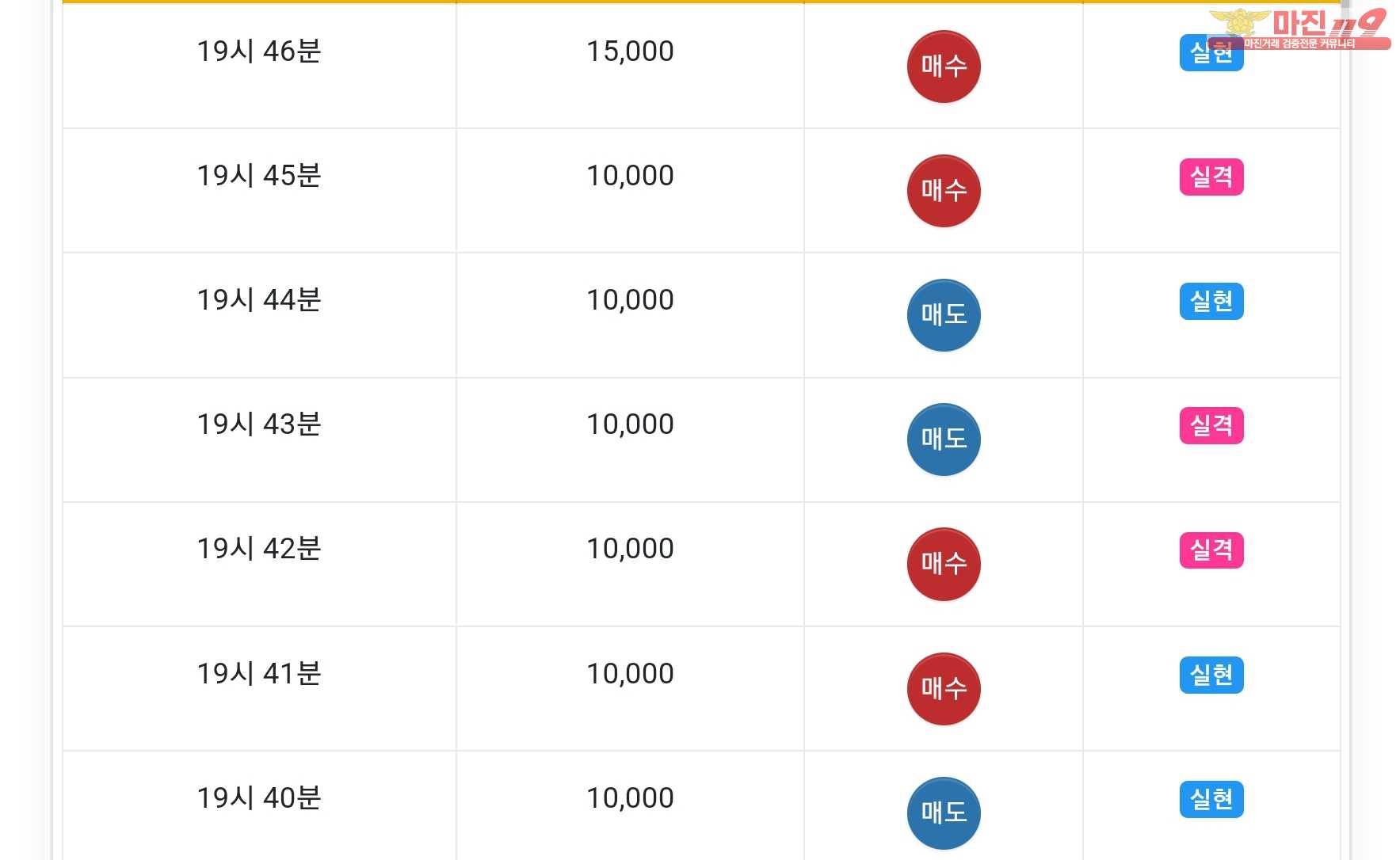Click the 실격 badge for 19시 42분

coord(1211,550)
